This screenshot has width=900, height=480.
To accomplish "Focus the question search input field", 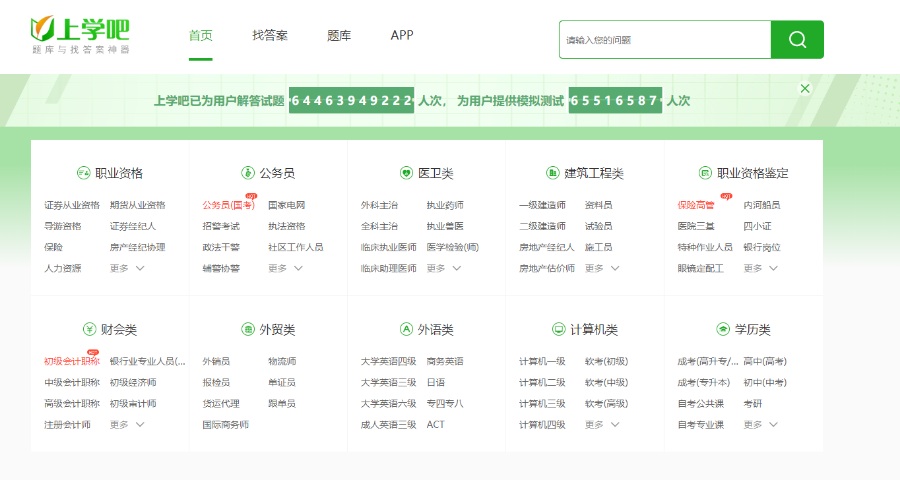I will 665,40.
